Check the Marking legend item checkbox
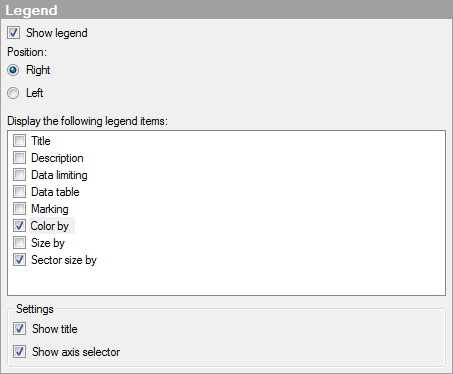Image resolution: width=453 pixels, height=374 pixels. [19, 208]
